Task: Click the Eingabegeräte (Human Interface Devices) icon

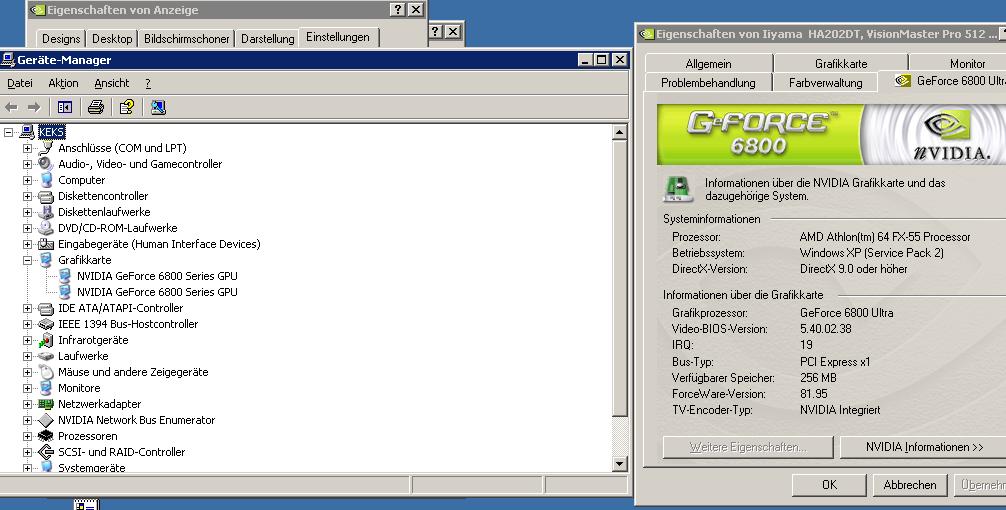Action: pyautogui.click(x=46, y=244)
